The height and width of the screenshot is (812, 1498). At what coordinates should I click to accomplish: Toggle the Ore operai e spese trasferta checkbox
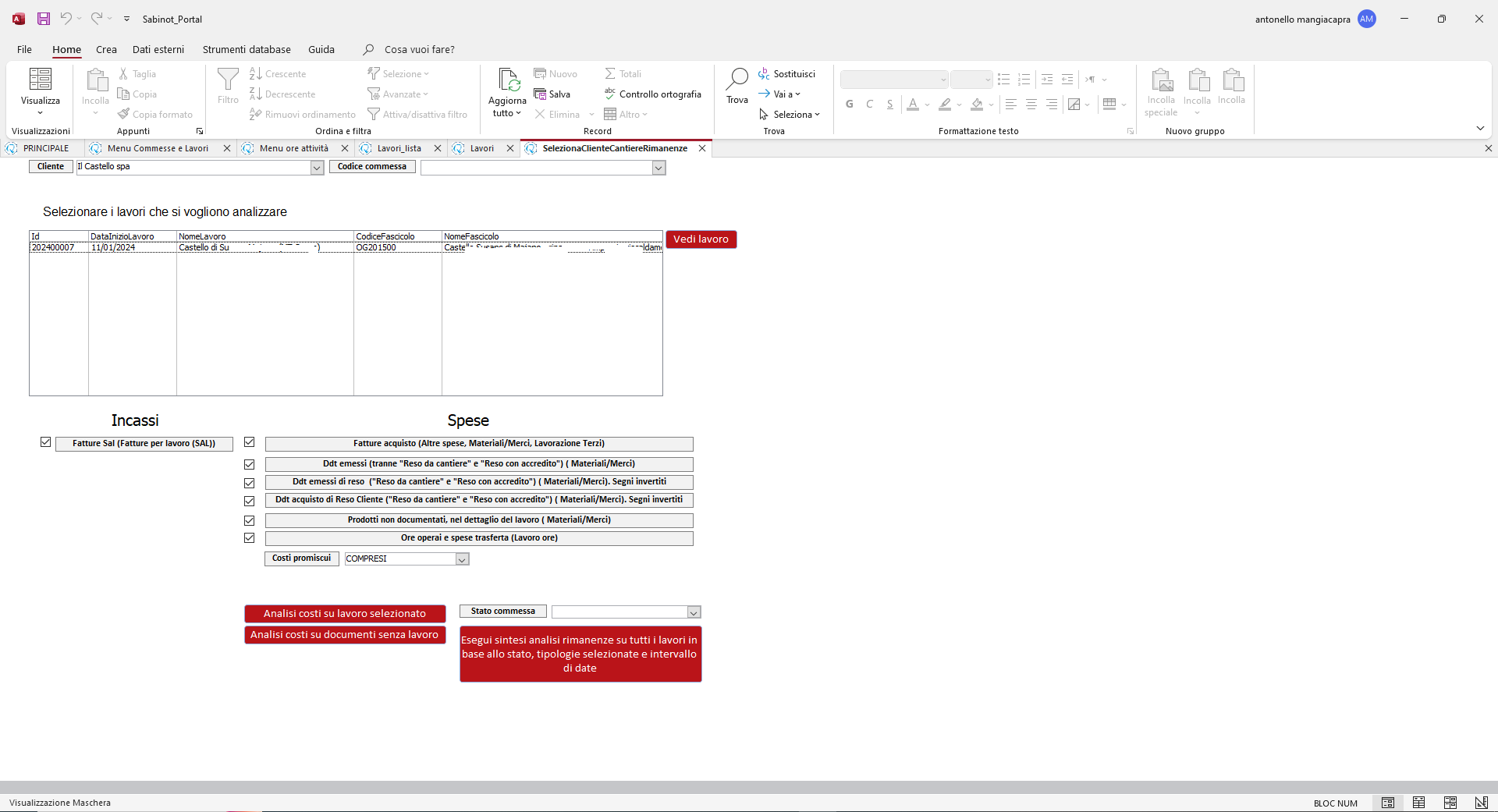pos(250,537)
